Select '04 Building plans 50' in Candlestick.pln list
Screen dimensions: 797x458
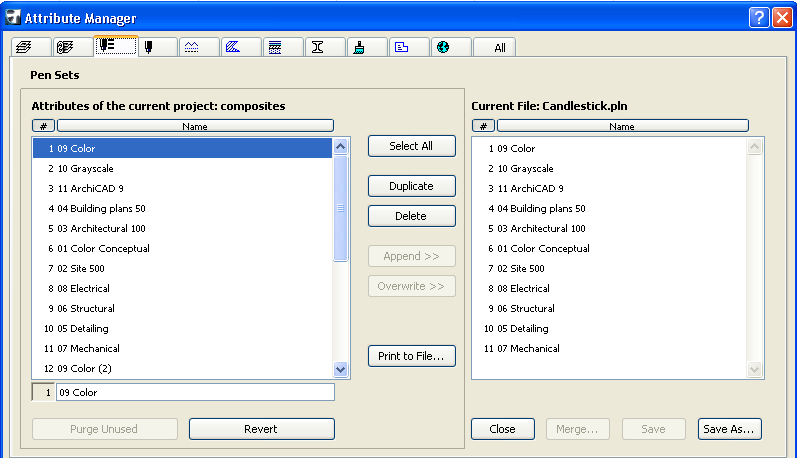click(609, 208)
